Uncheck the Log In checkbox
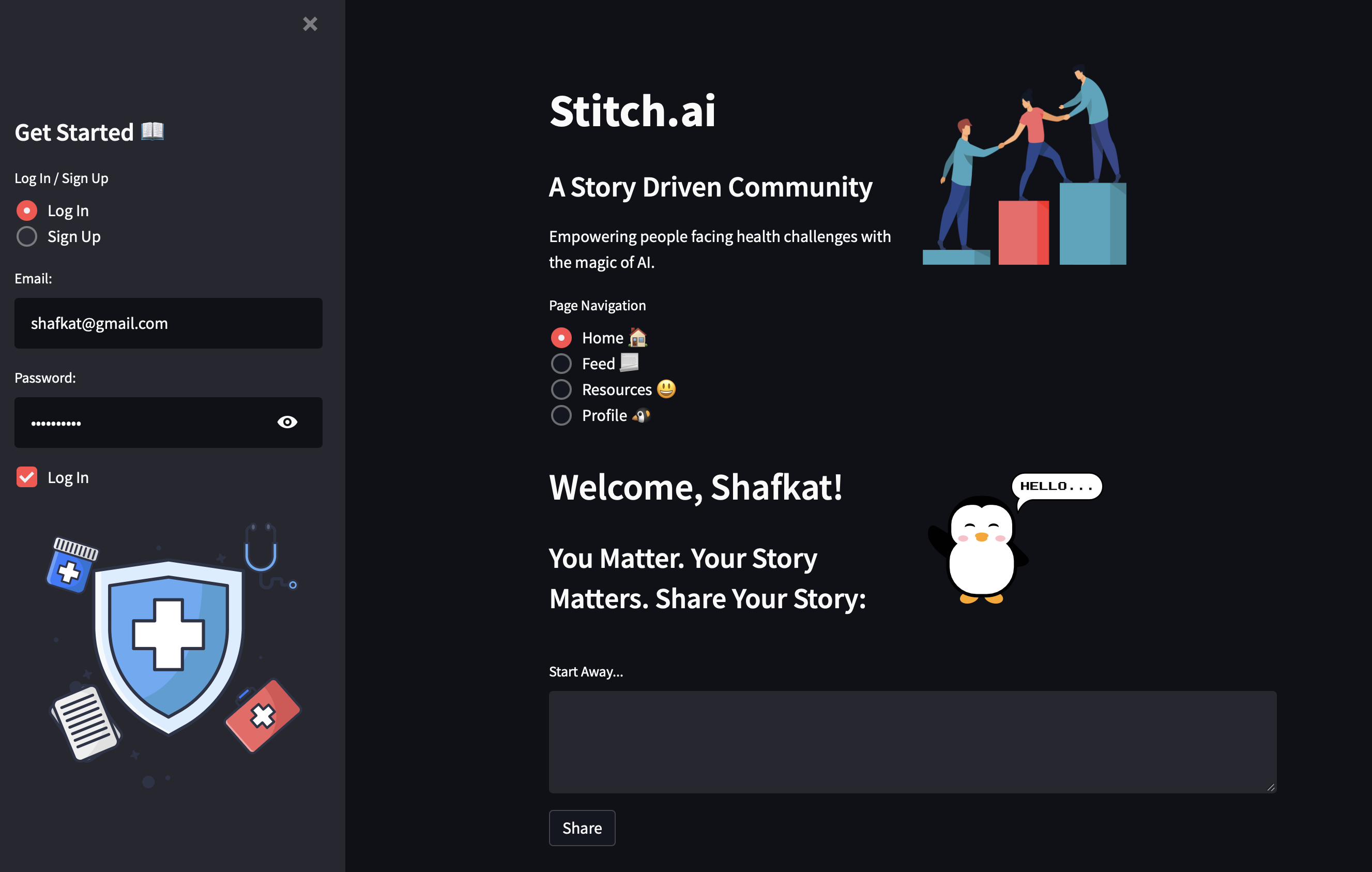 click(x=27, y=477)
